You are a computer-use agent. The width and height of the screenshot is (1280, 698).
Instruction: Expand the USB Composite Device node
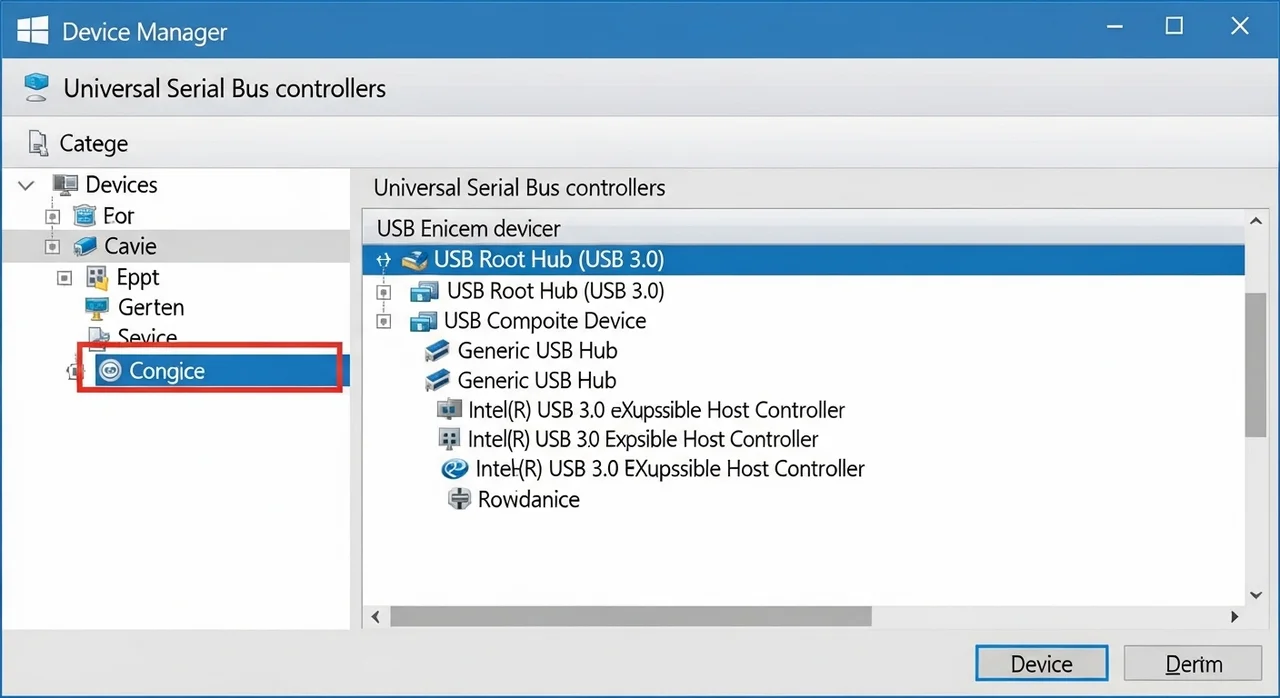(382, 321)
